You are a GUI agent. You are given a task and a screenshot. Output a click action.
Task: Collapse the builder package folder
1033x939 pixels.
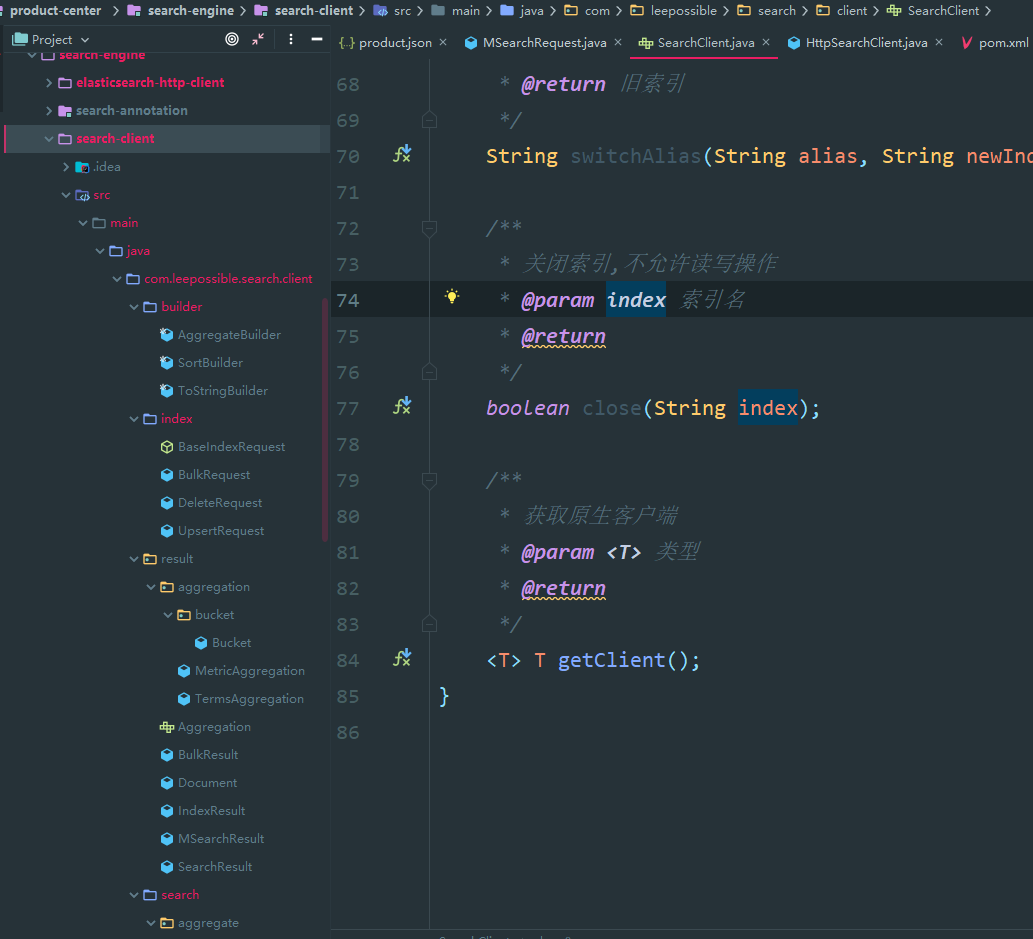click(x=134, y=307)
